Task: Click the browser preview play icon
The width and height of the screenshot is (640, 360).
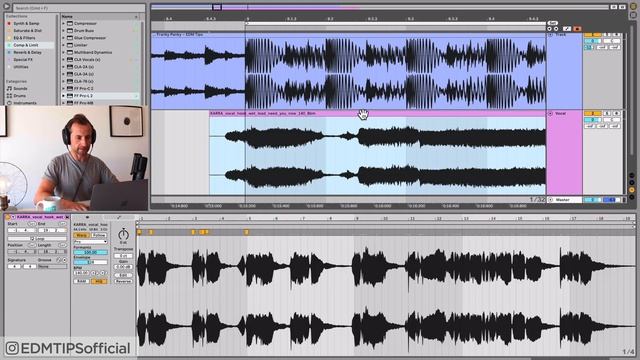Action: point(6,7)
